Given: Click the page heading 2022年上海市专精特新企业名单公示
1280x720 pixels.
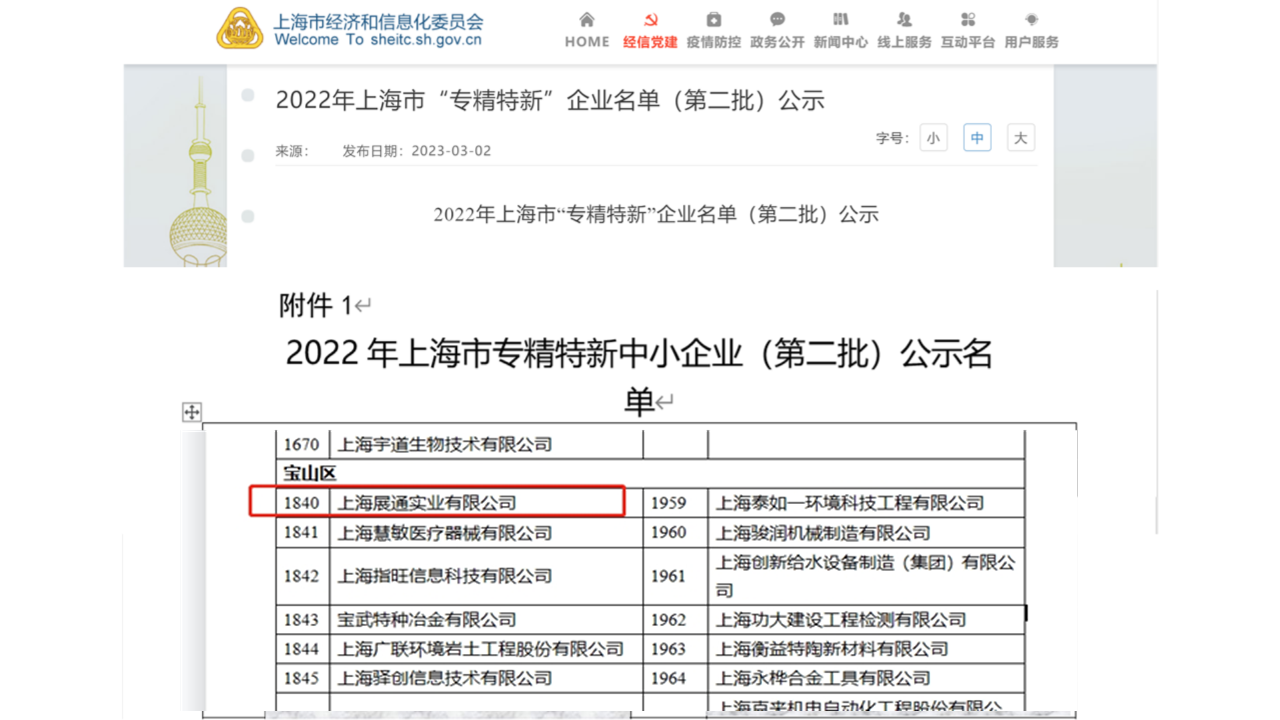Looking at the screenshot, I should [550, 100].
